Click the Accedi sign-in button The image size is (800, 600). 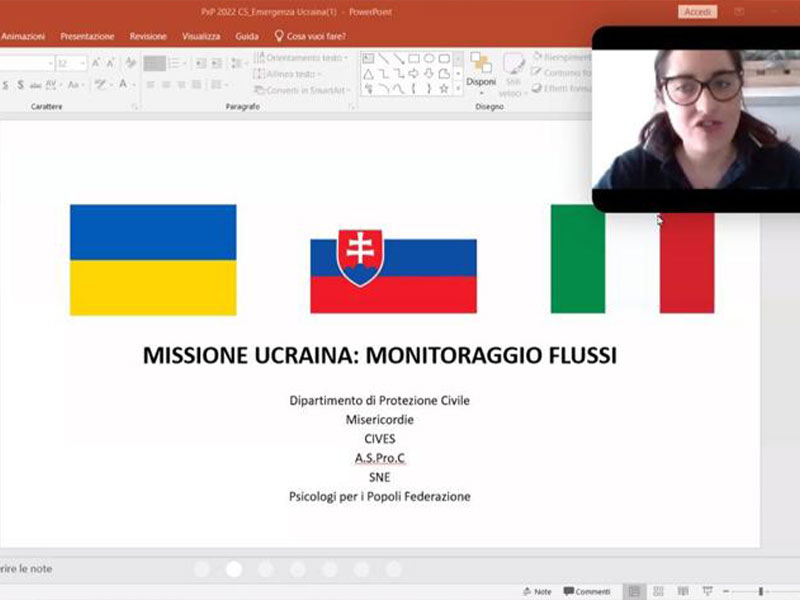coord(697,12)
